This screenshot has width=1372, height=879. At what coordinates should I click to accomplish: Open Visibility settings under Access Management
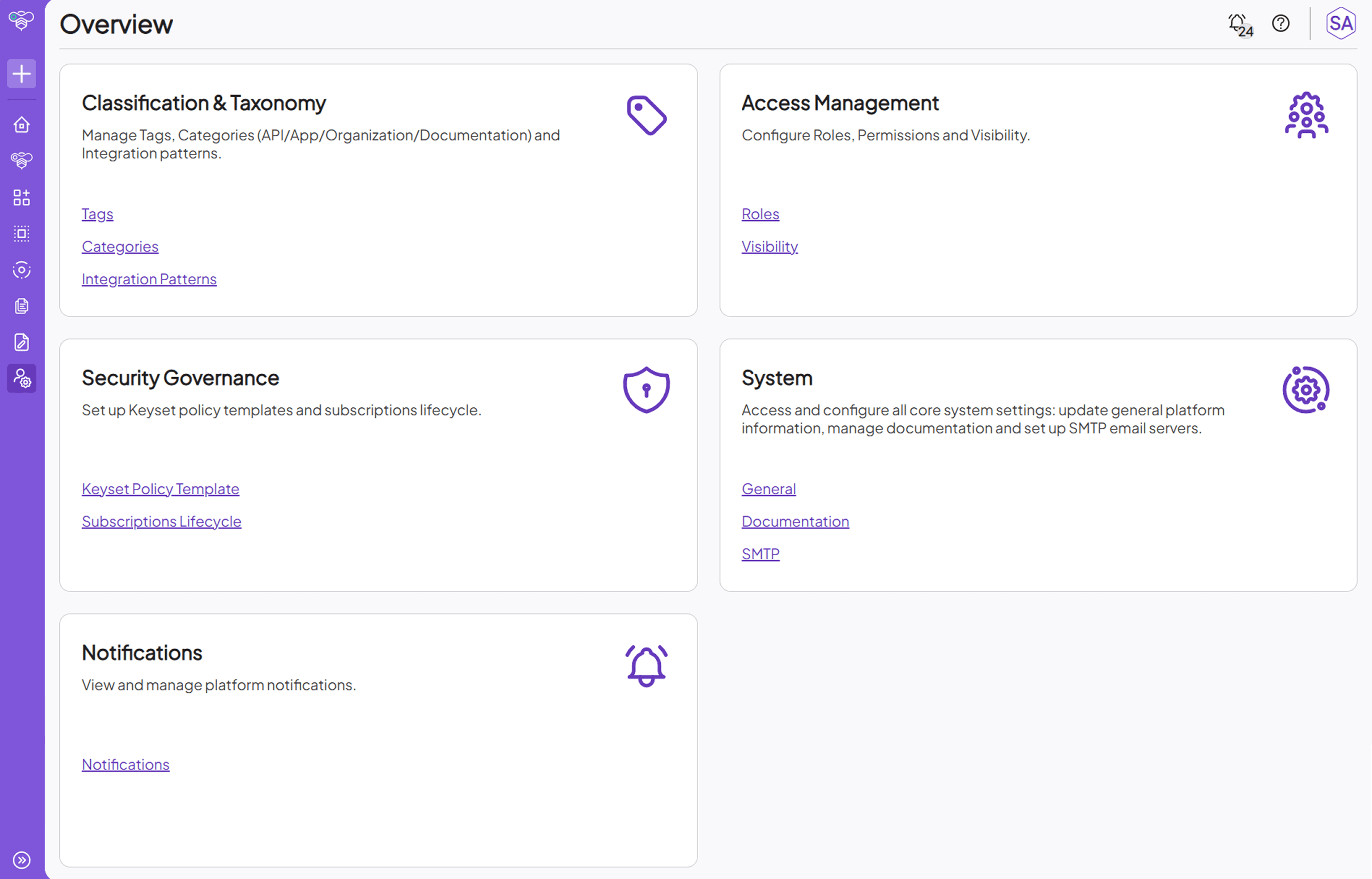point(769,246)
